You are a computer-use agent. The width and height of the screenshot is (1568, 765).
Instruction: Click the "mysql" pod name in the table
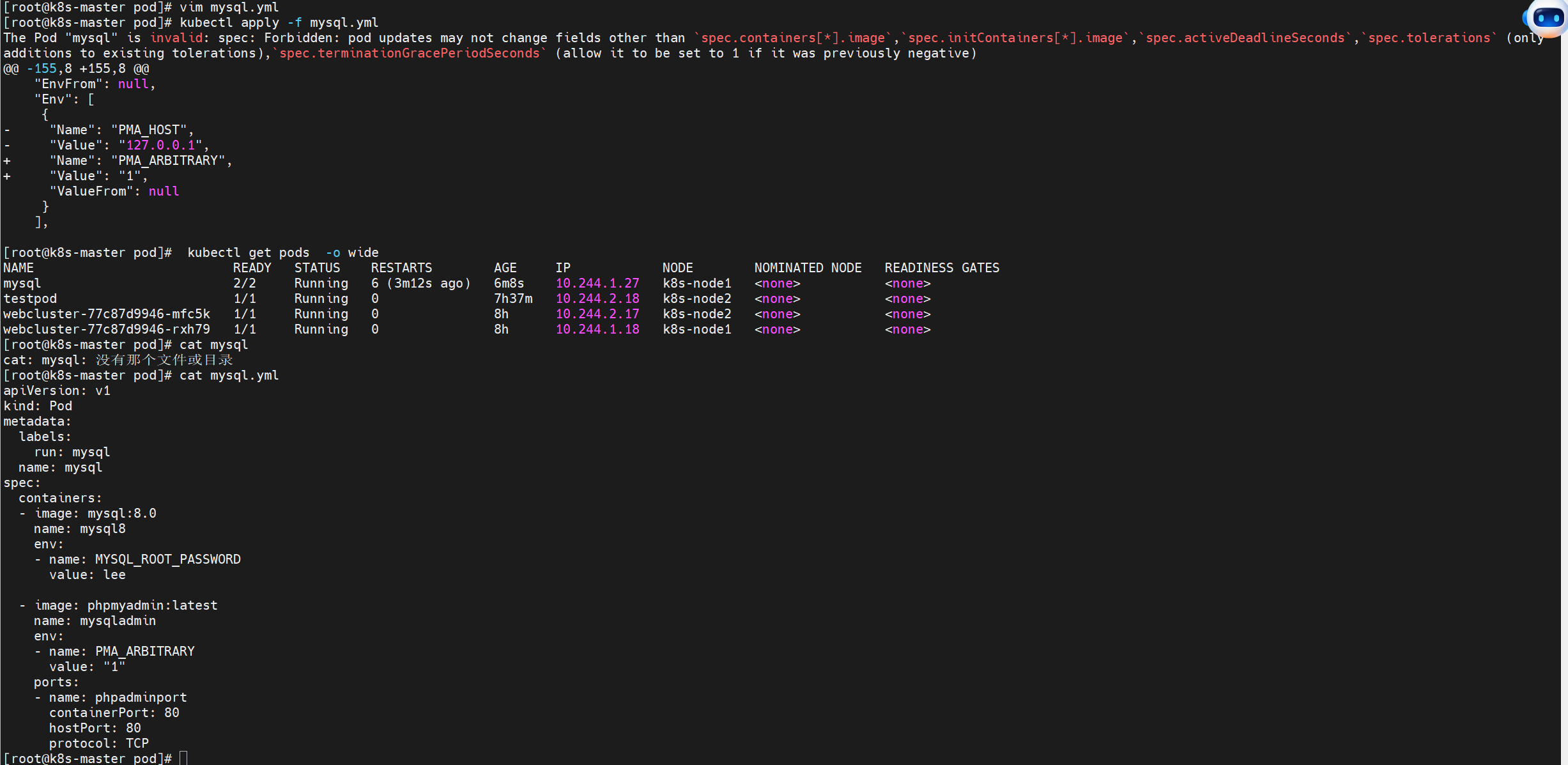tap(22, 283)
